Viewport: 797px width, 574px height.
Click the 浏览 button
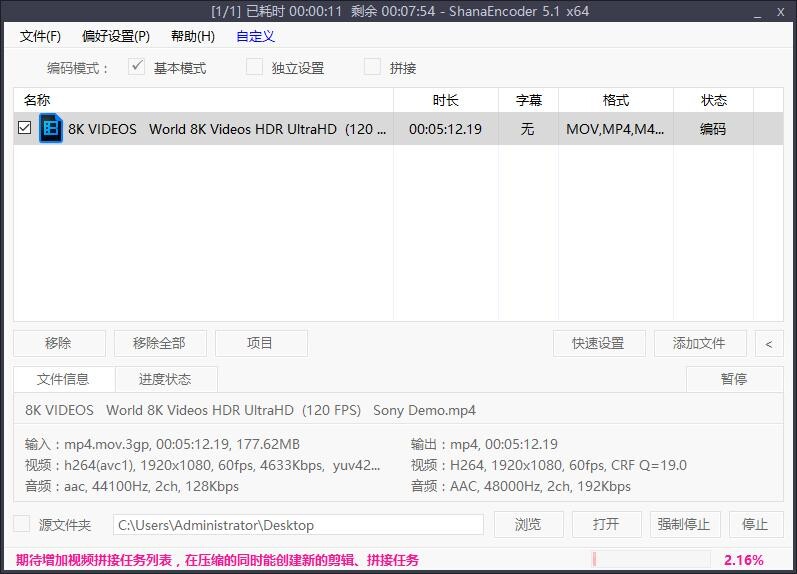tap(528, 524)
